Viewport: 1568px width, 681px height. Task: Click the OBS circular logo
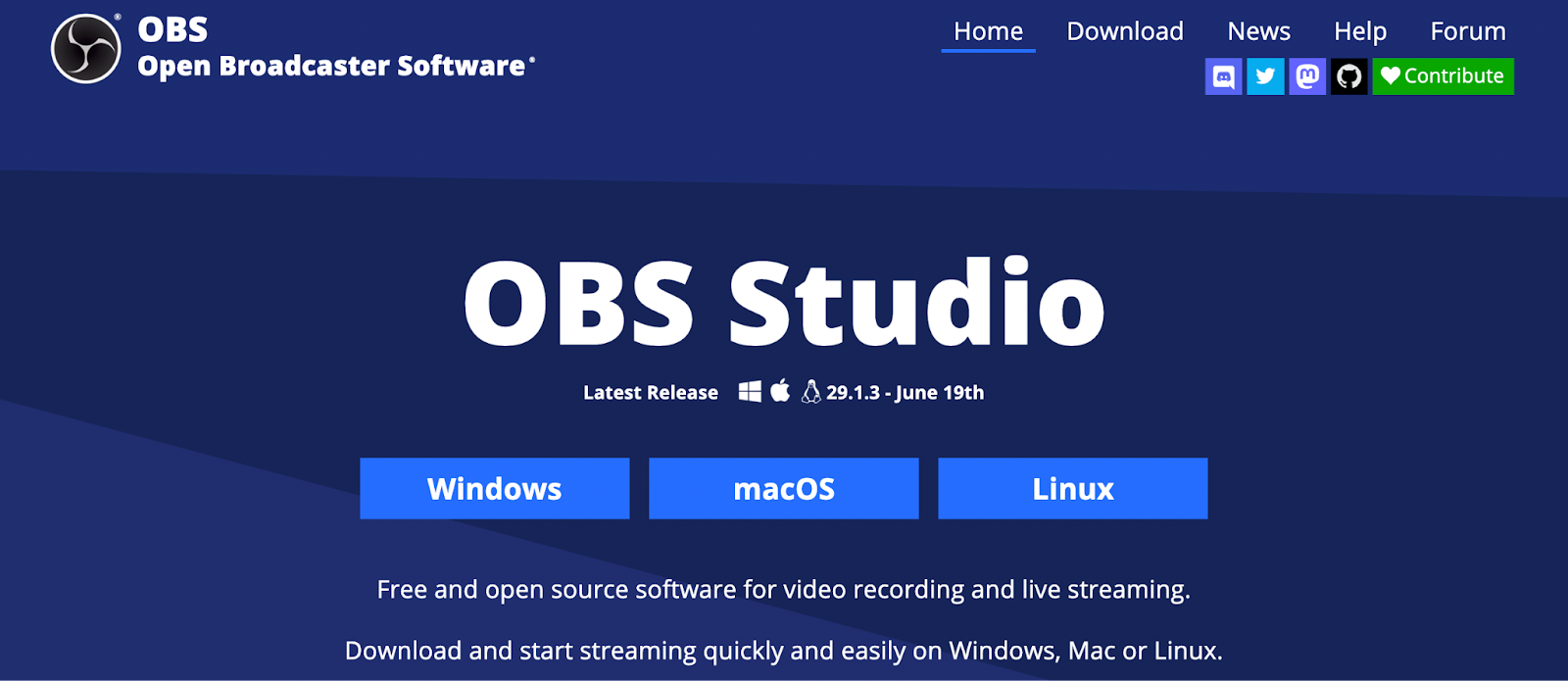[86, 49]
